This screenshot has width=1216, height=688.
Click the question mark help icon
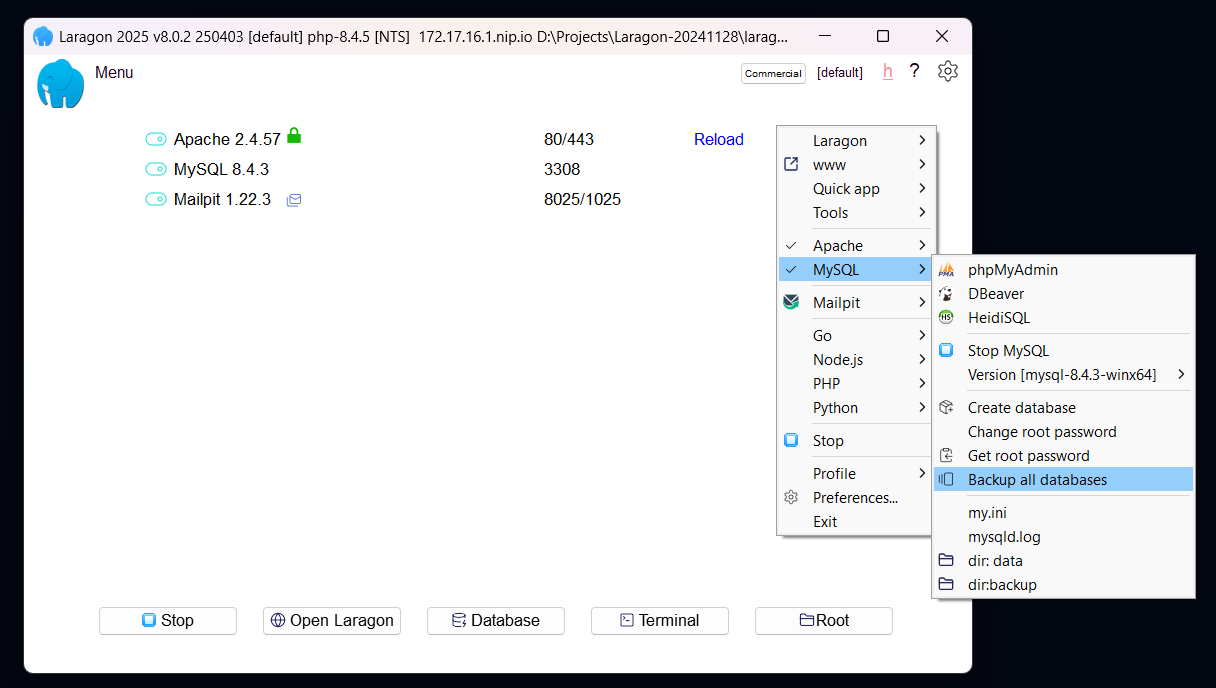pyautogui.click(x=914, y=71)
